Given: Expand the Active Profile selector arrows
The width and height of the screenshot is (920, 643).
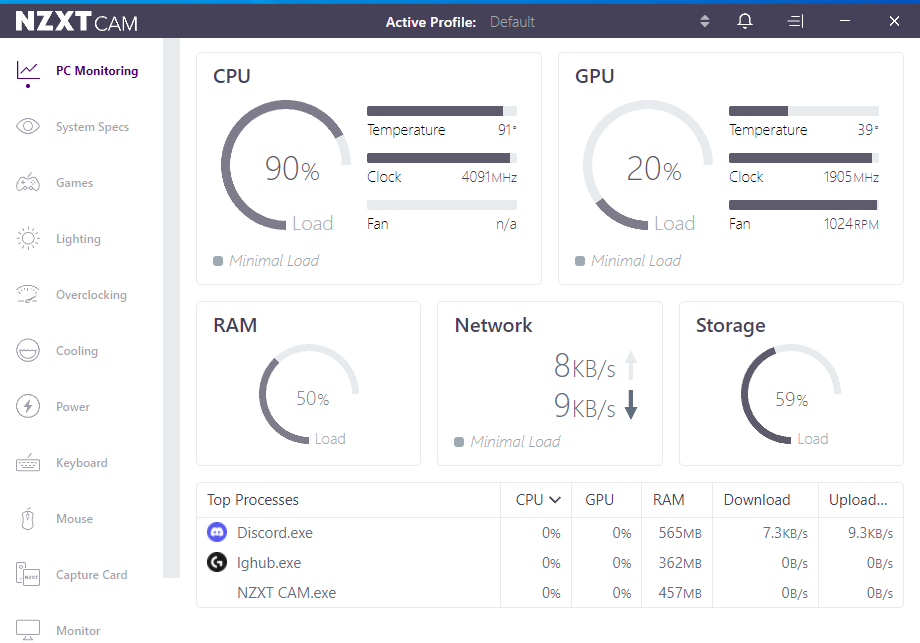Looking at the screenshot, I should [x=705, y=21].
